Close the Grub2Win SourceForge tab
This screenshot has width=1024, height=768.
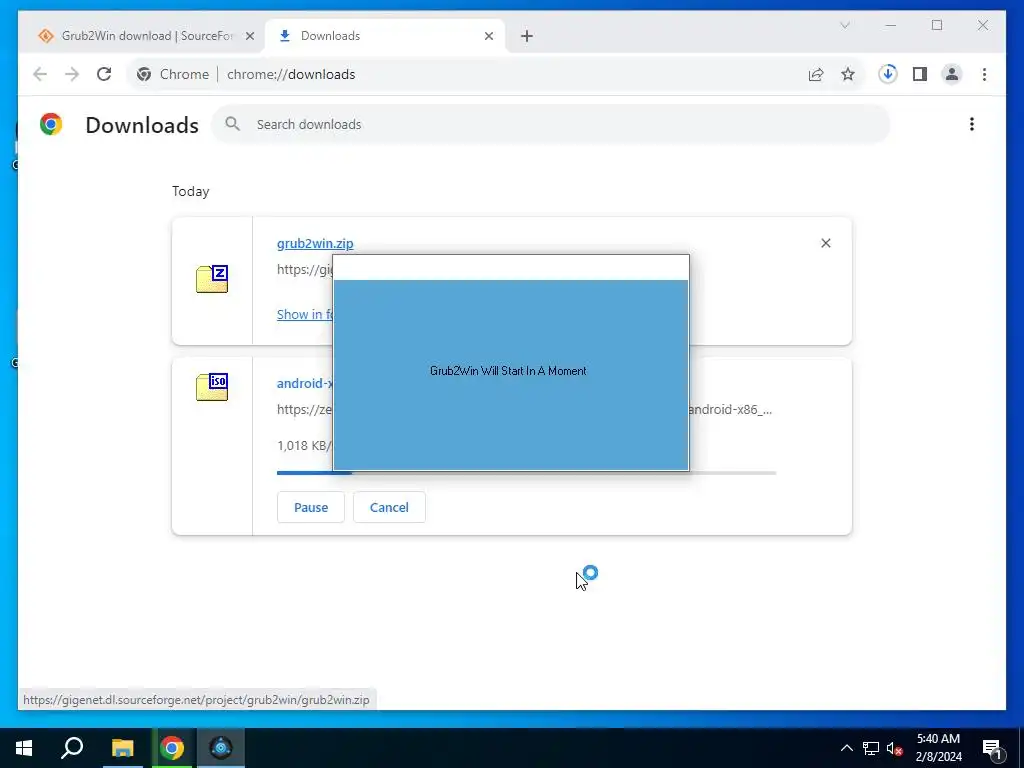(x=249, y=36)
